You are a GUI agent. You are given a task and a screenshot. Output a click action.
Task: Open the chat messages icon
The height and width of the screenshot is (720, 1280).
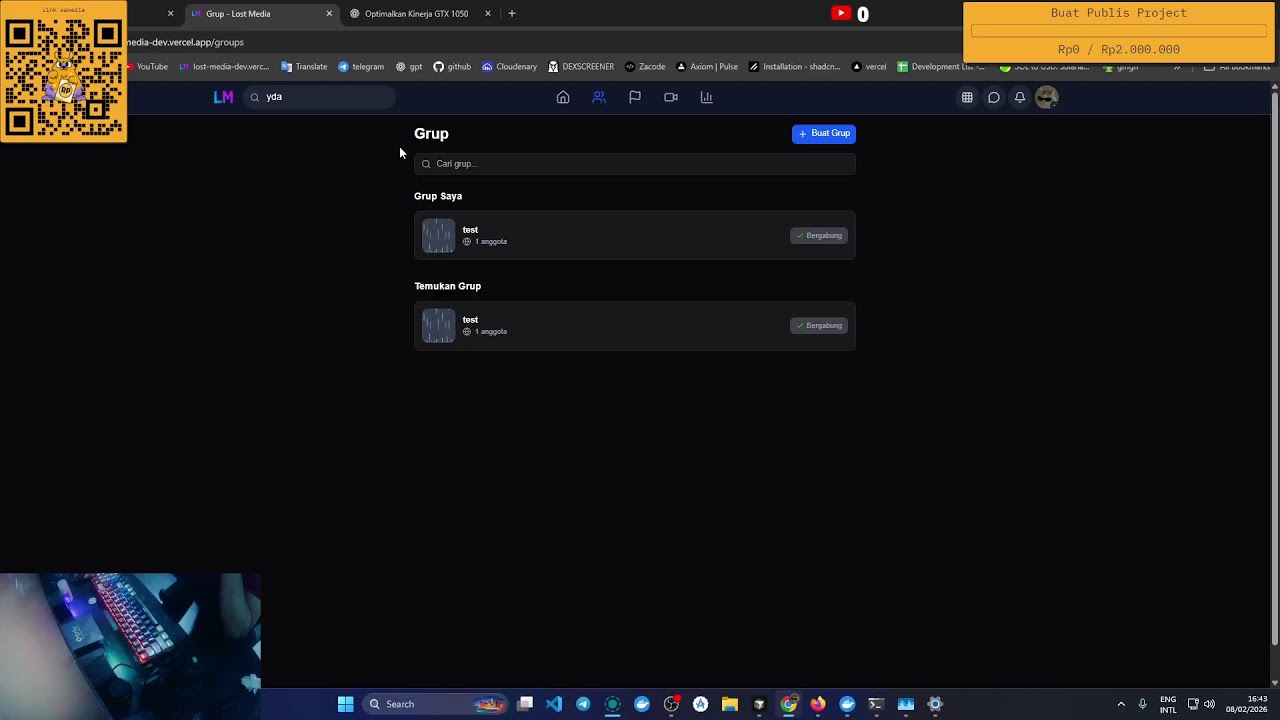pos(994,97)
